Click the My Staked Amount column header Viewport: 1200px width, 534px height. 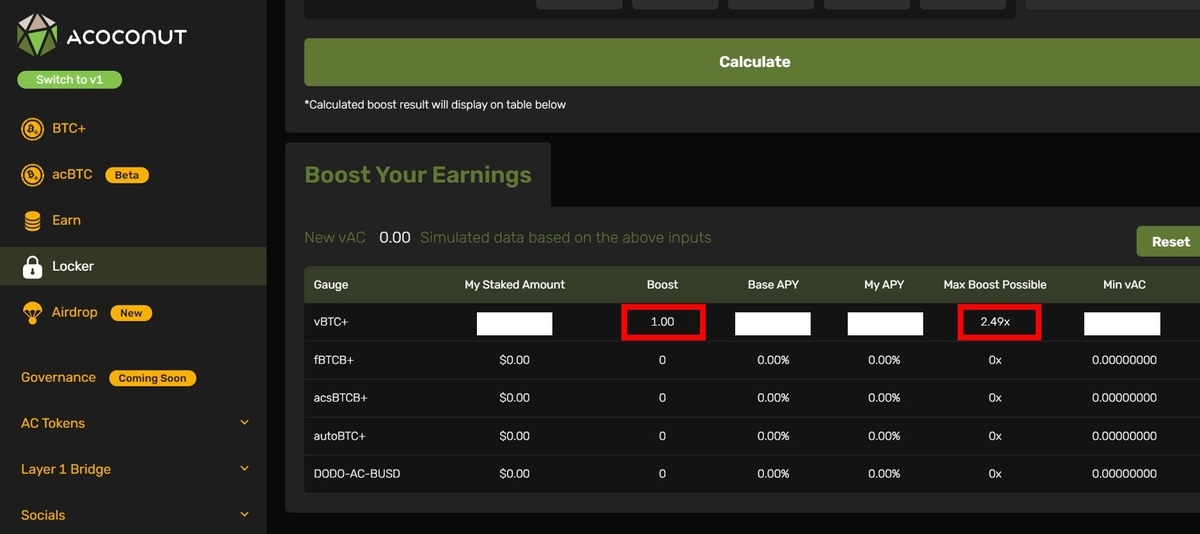[x=514, y=285]
